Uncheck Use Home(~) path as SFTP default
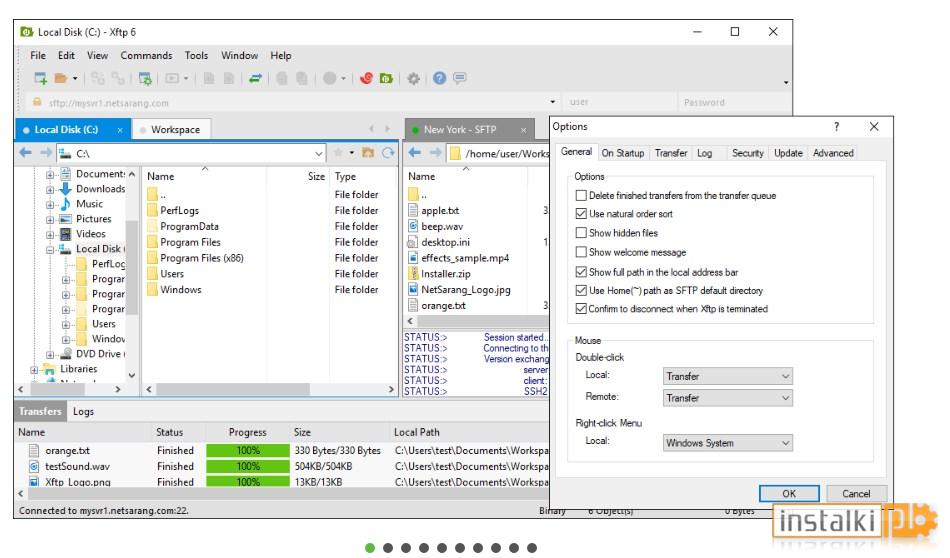Image resolution: width=950 pixels, height=558 pixels. pos(581,290)
